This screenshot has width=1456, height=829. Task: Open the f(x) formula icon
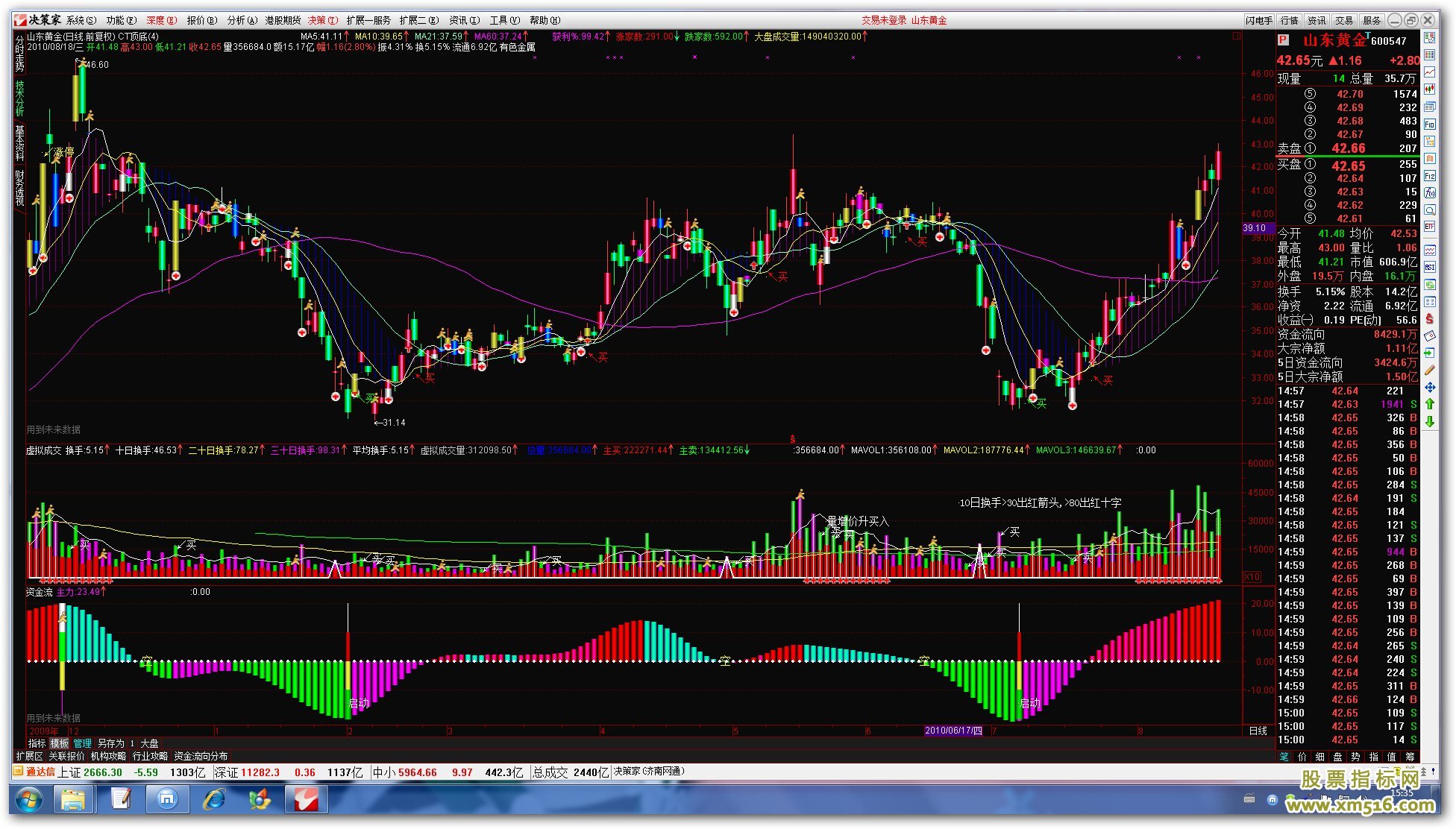pyautogui.click(x=1429, y=192)
